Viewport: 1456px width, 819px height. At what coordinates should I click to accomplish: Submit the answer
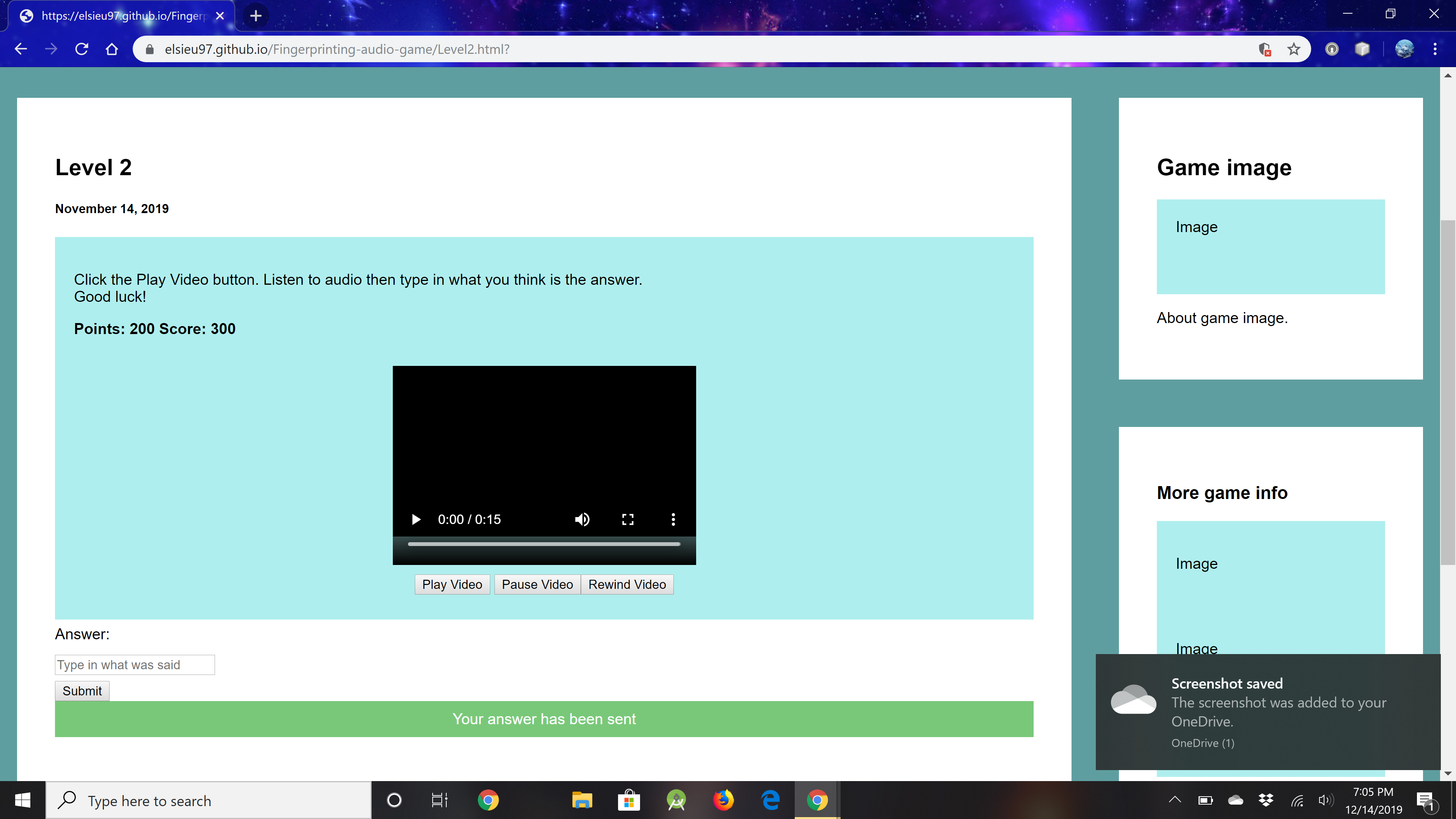tap(82, 691)
